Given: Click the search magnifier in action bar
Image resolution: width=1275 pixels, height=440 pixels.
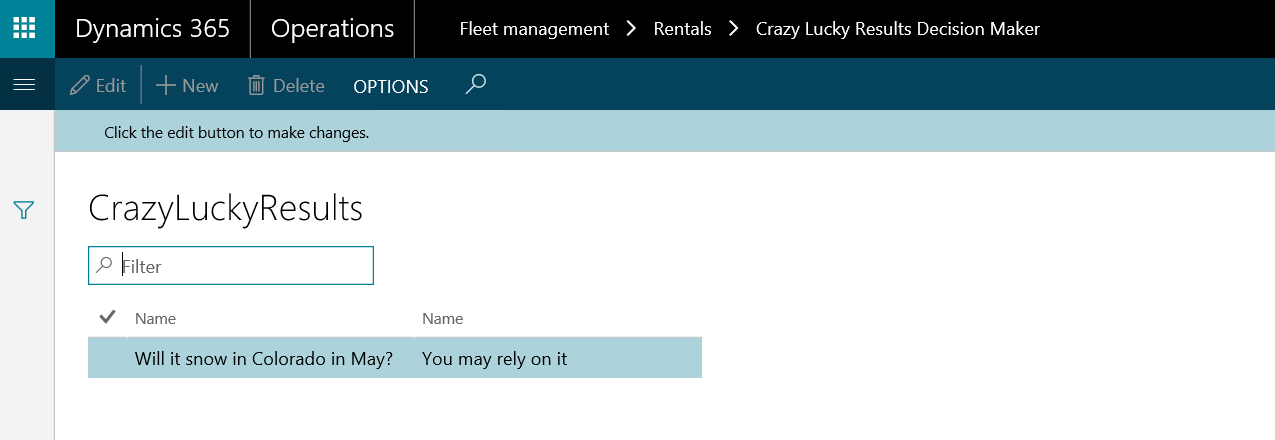Looking at the screenshot, I should click(x=476, y=85).
